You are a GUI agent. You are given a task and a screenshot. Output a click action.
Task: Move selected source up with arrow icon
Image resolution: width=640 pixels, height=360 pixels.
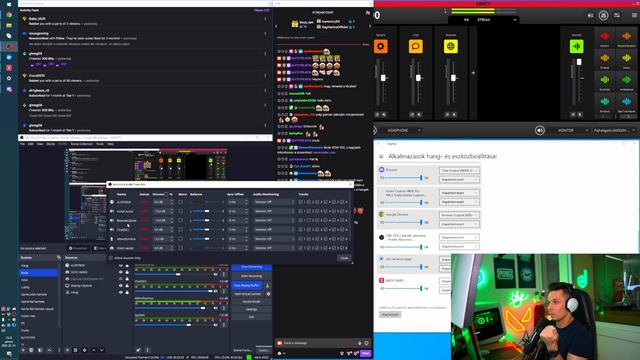click(x=93, y=350)
